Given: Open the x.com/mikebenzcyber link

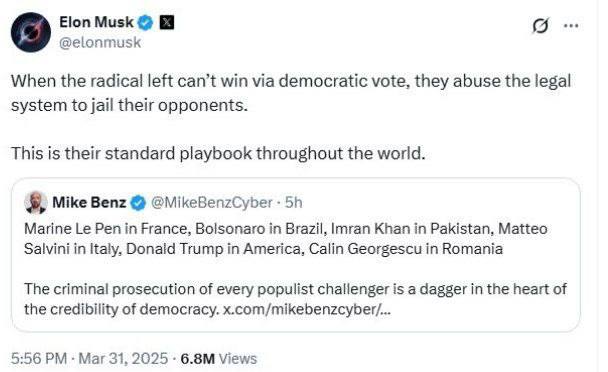Looking at the screenshot, I should (x=307, y=310).
